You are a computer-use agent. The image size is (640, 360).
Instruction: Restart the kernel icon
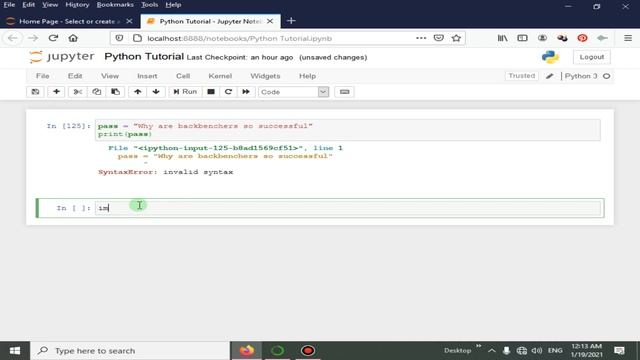pyautogui.click(x=228, y=92)
